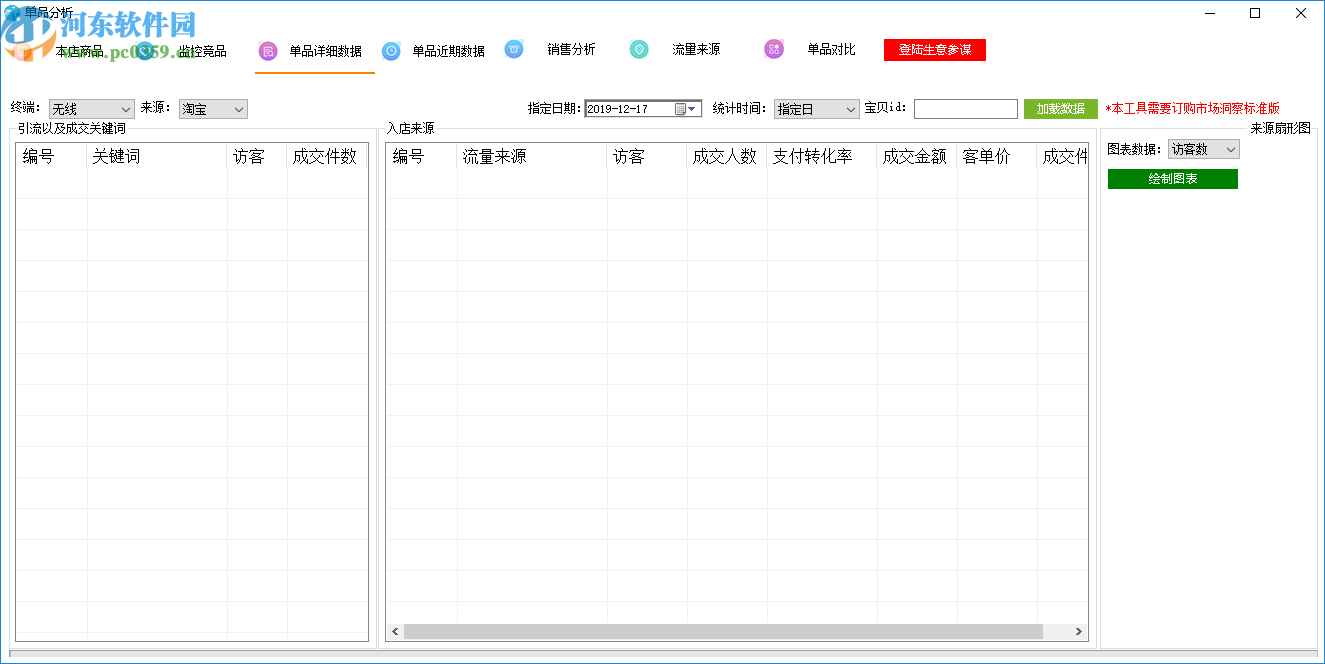The width and height of the screenshot is (1325, 664).
Task: Click the shirt icon beside 销售分析
Action: [514, 49]
